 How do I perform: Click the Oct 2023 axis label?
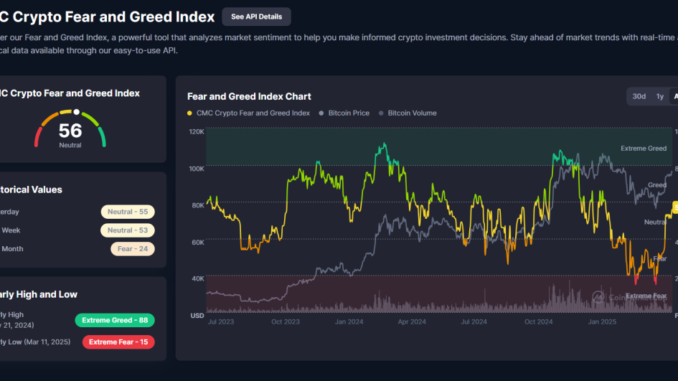coord(285,322)
